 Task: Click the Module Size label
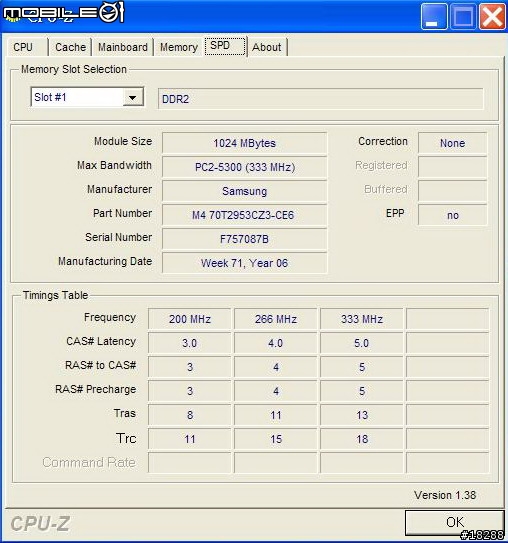click(x=123, y=141)
